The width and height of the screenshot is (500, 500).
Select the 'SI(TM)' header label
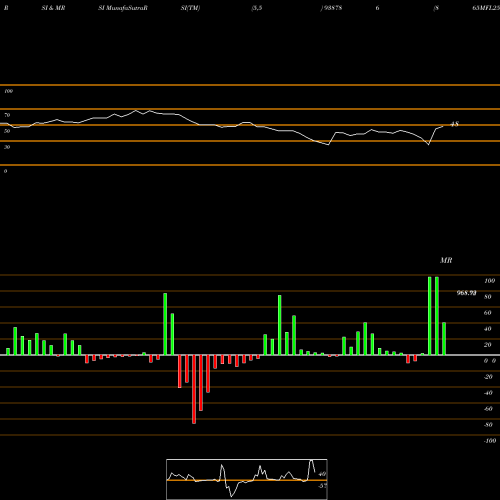click(x=190, y=8)
